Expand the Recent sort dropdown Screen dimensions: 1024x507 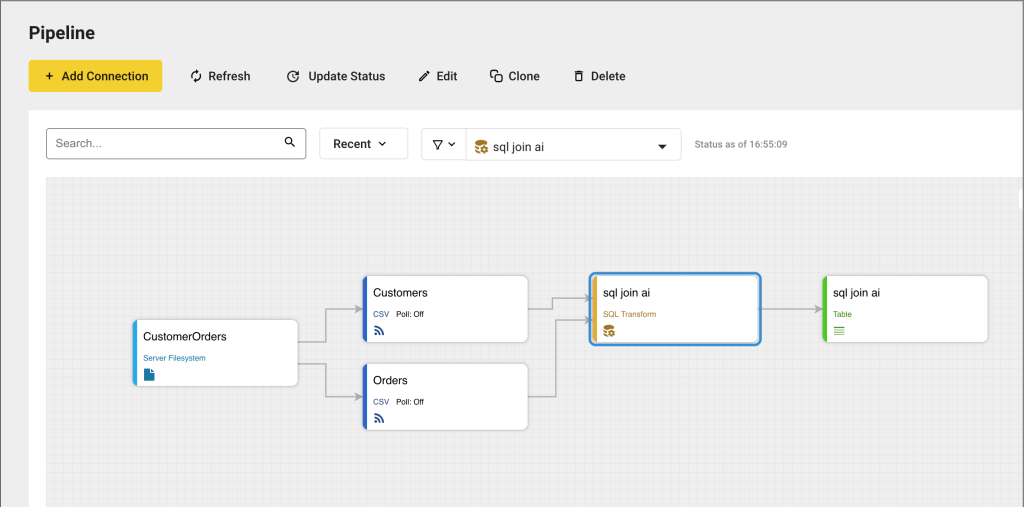click(x=363, y=144)
